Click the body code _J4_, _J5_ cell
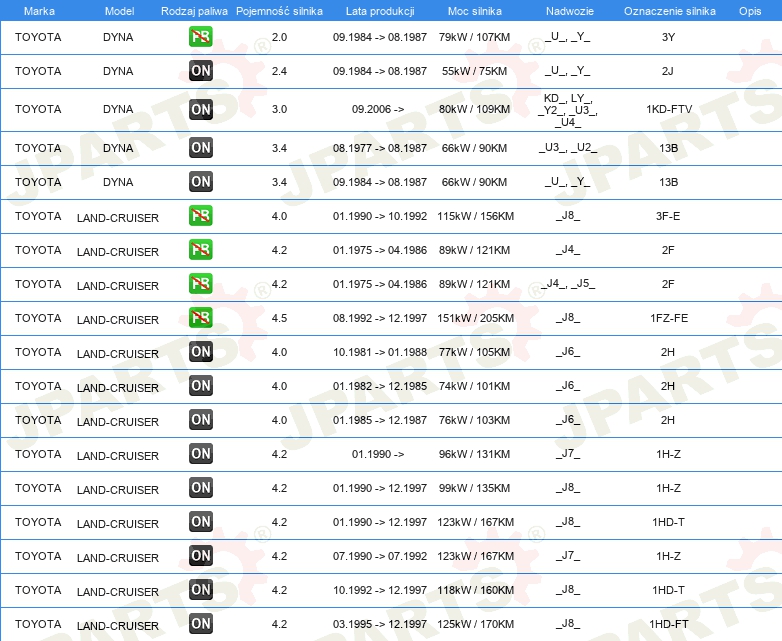The height and width of the screenshot is (641, 782). click(x=568, y=283)
